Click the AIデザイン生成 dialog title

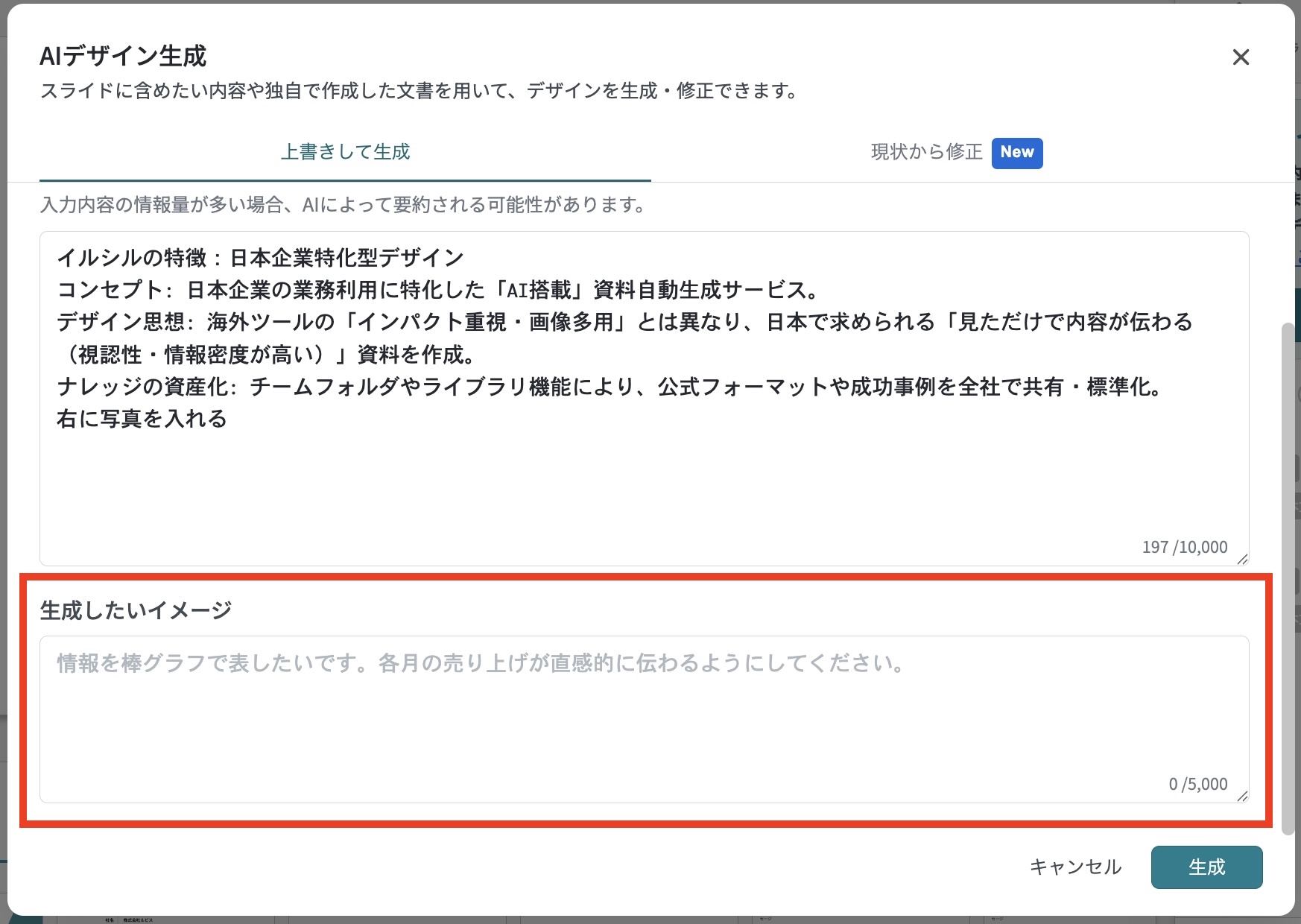pos(123,56)
